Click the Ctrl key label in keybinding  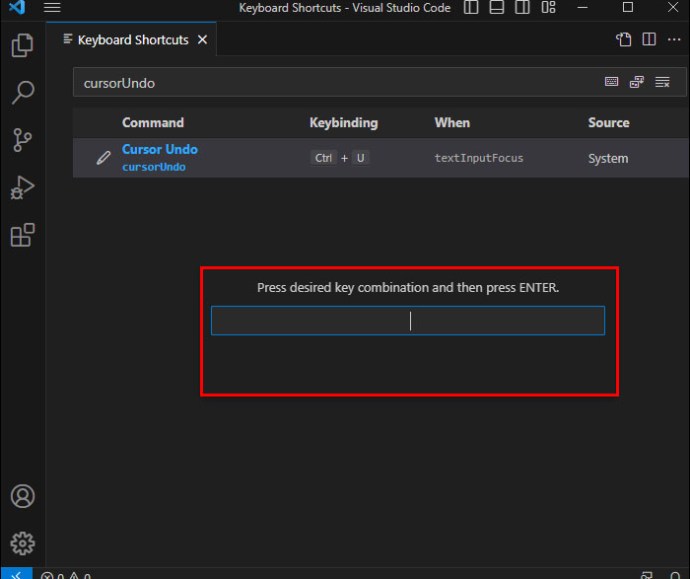pyautogui.click(x=323, y=158)
